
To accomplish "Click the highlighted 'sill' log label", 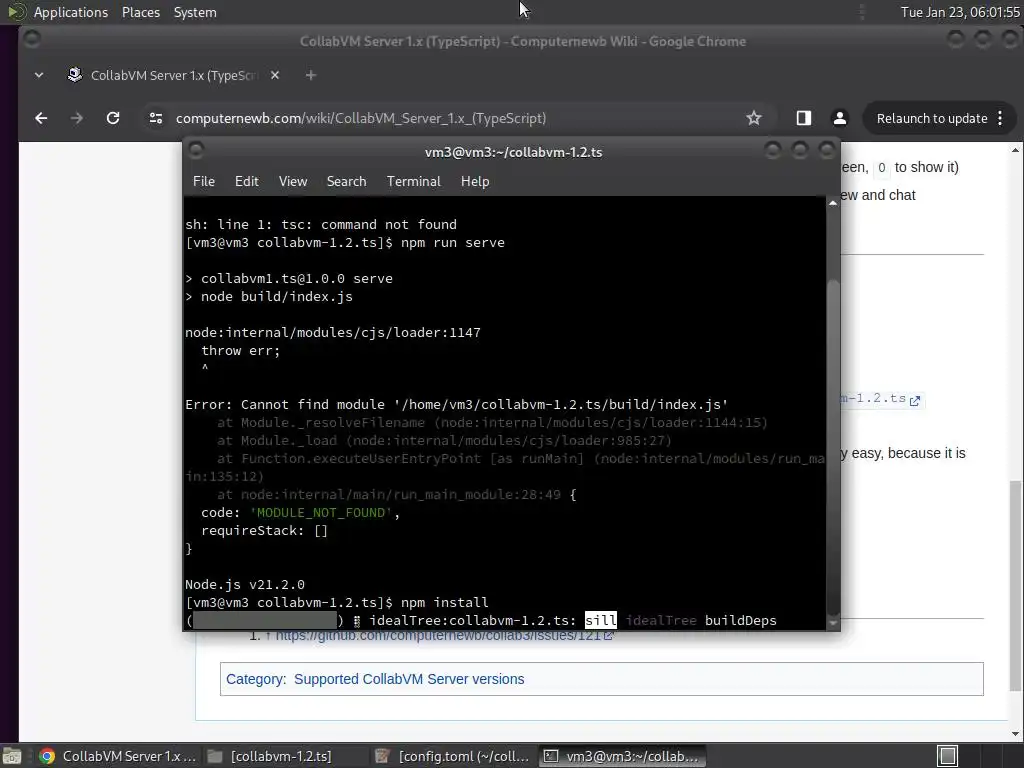I will coord(600,620).
